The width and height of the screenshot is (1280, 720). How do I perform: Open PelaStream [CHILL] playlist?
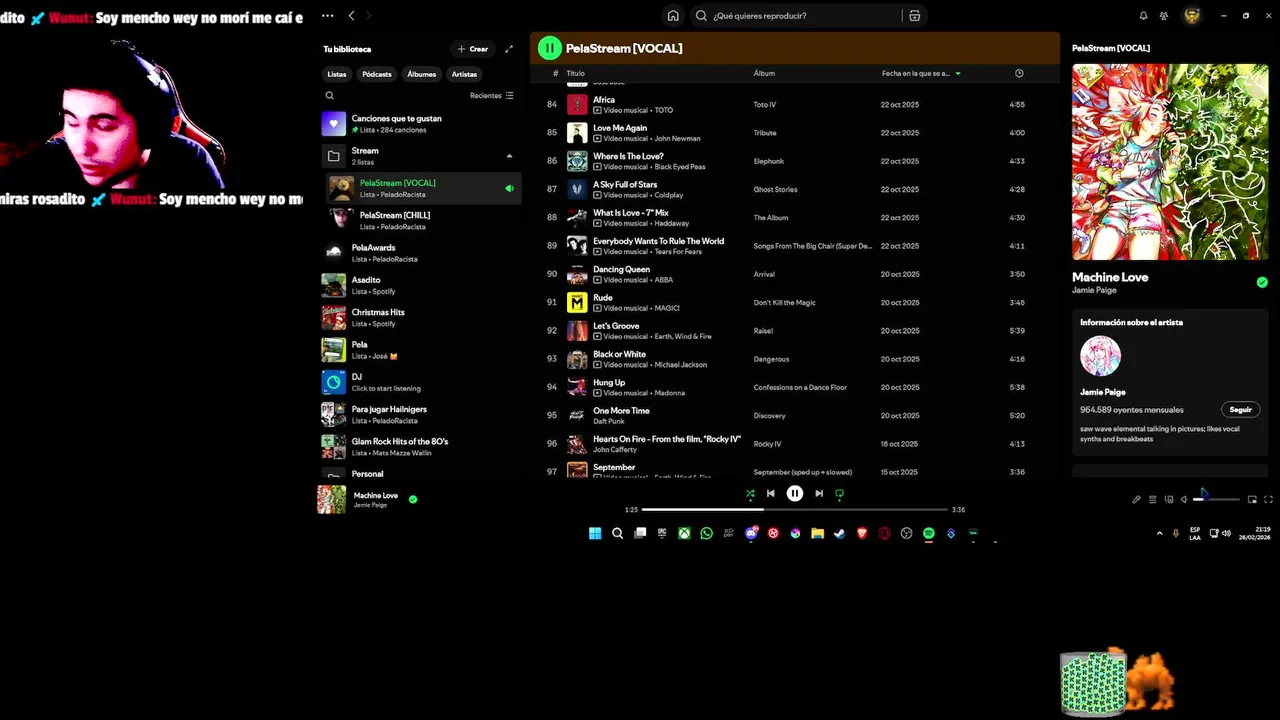420,220
